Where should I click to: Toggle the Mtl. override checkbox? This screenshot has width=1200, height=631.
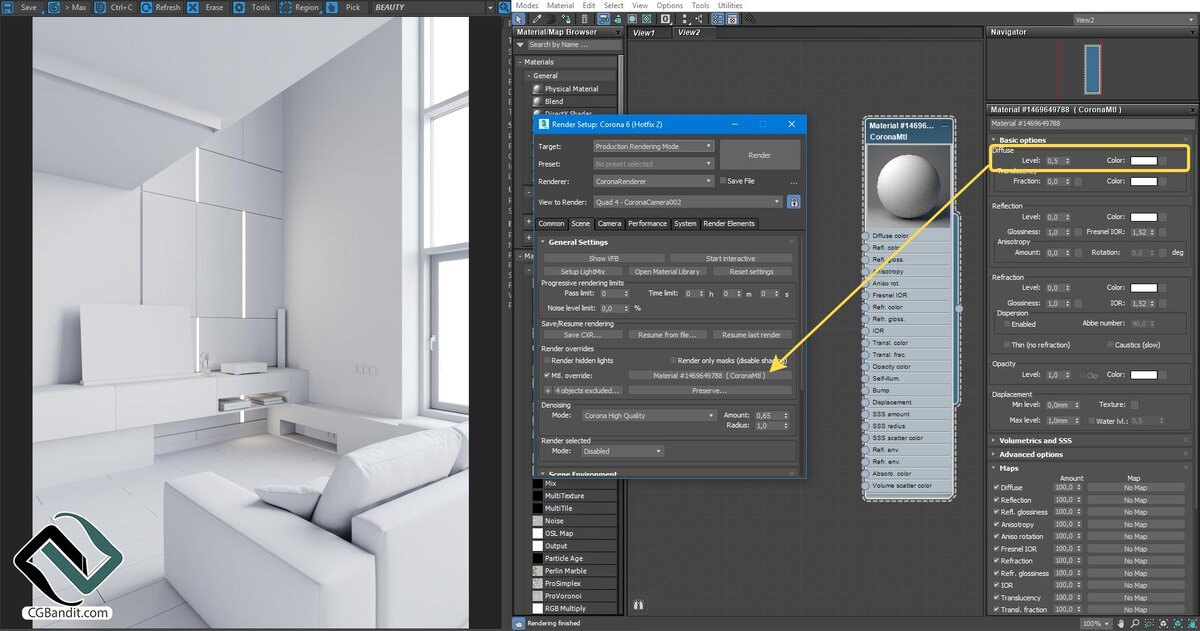pos(546,375)
